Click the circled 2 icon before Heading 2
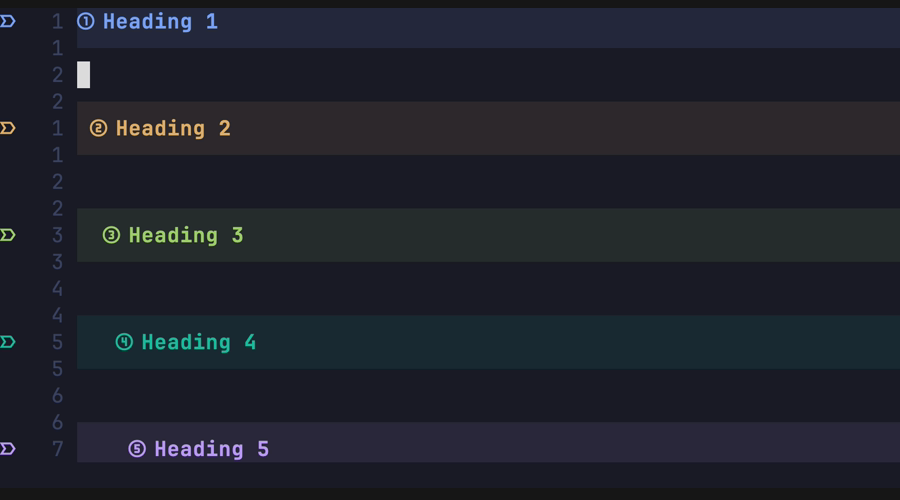The image size is (900, 500). pos(98,128)
